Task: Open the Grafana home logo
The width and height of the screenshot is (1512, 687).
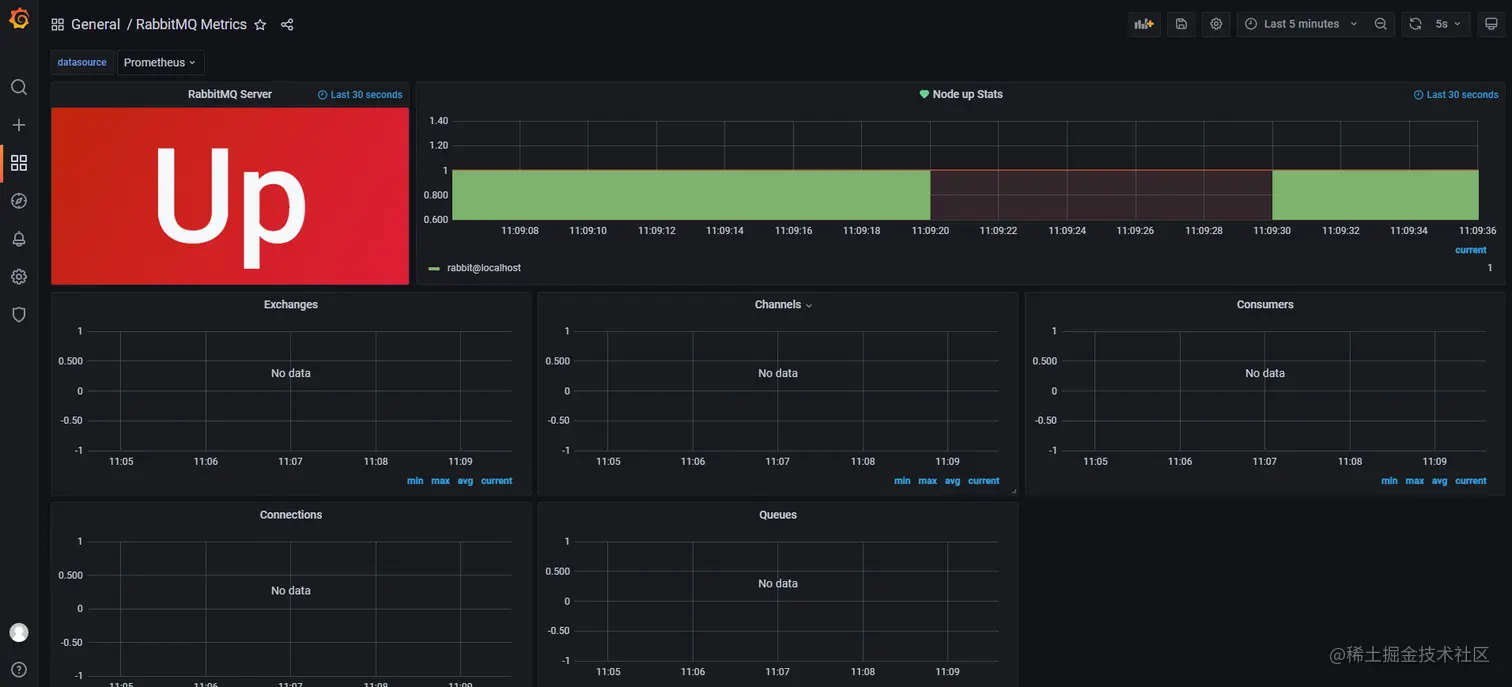Action: point(19,19)
